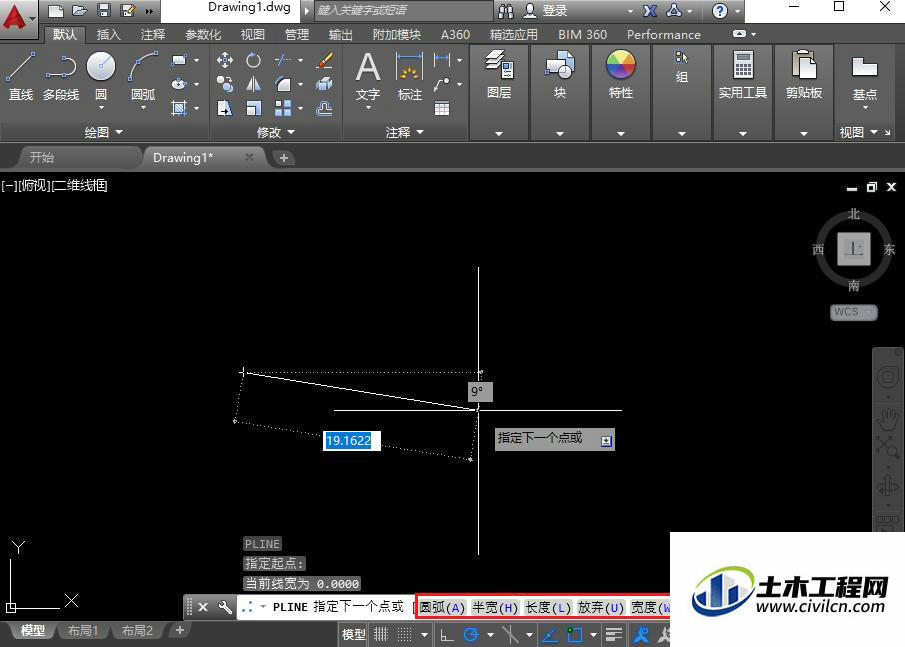Expand the 修改 panel dropdown
Screen dimensions: 905x647
275,132
